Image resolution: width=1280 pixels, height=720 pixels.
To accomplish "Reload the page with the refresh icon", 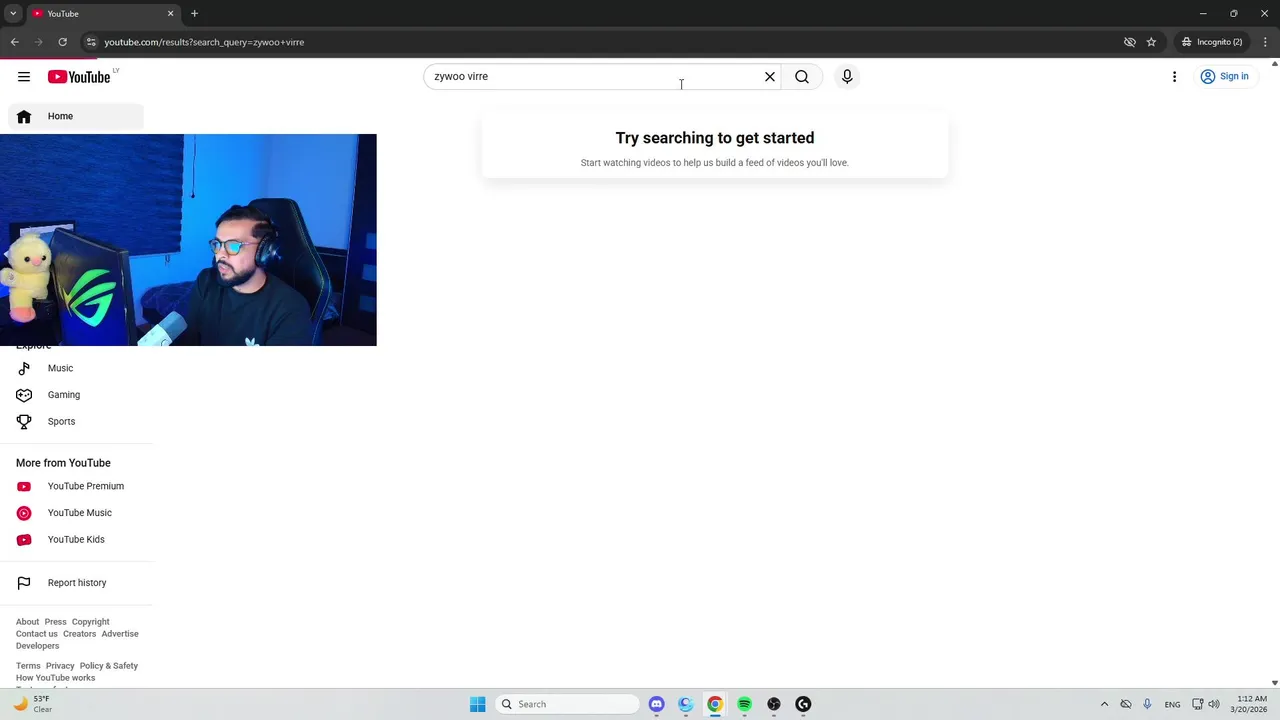I will 63,42.
